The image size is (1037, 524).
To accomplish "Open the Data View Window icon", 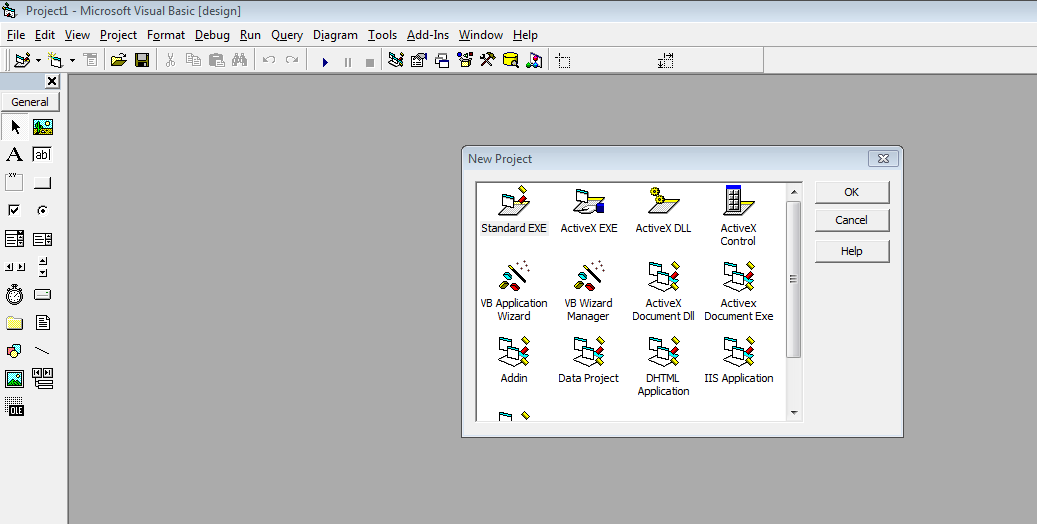I will (511, 61).
